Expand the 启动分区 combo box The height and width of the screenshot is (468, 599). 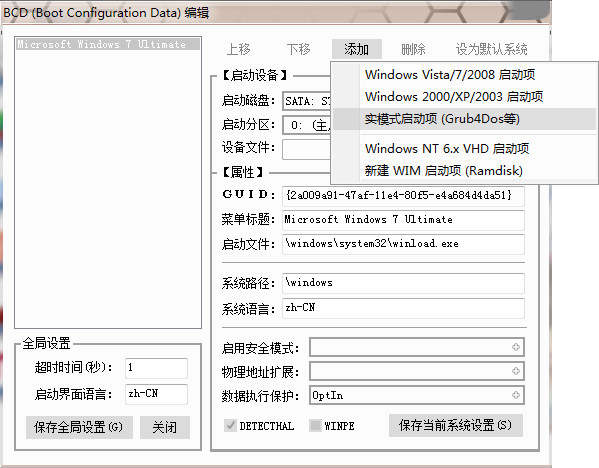tap(307, 125)
